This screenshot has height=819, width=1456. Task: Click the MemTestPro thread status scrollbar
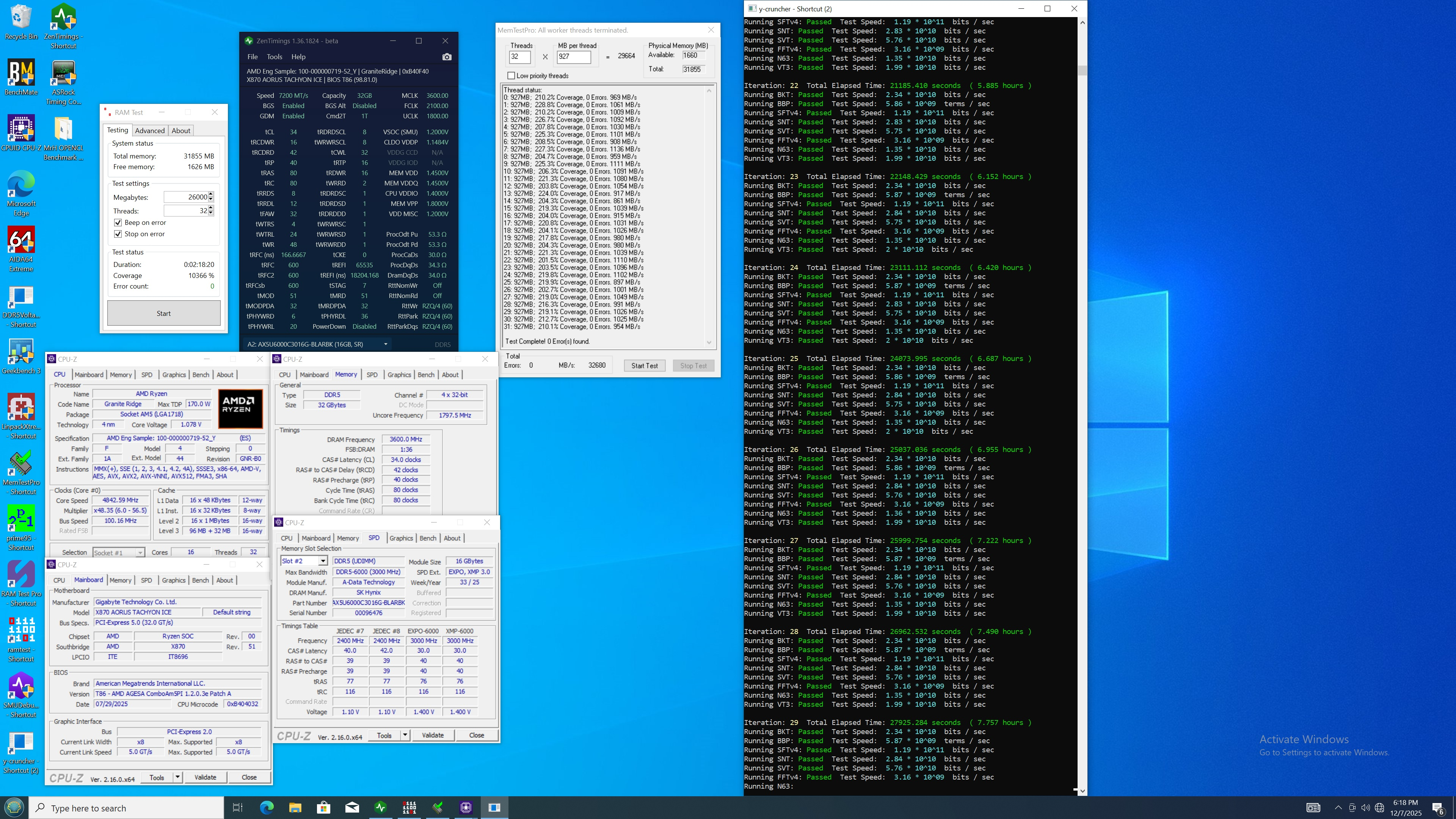709,216
